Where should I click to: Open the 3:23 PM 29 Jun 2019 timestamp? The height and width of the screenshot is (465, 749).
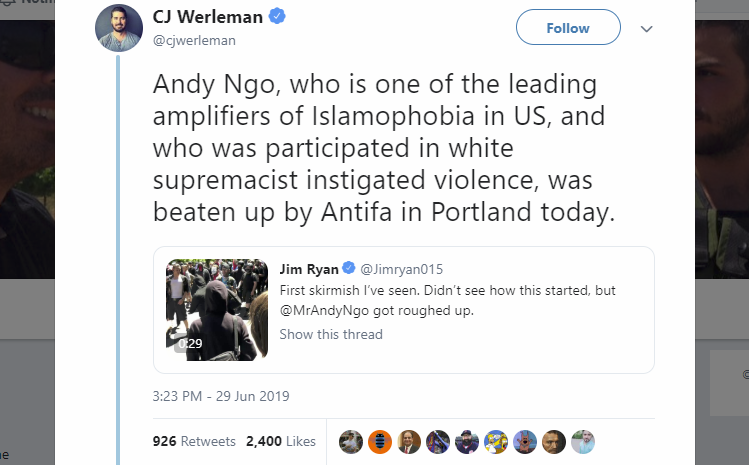221,396
